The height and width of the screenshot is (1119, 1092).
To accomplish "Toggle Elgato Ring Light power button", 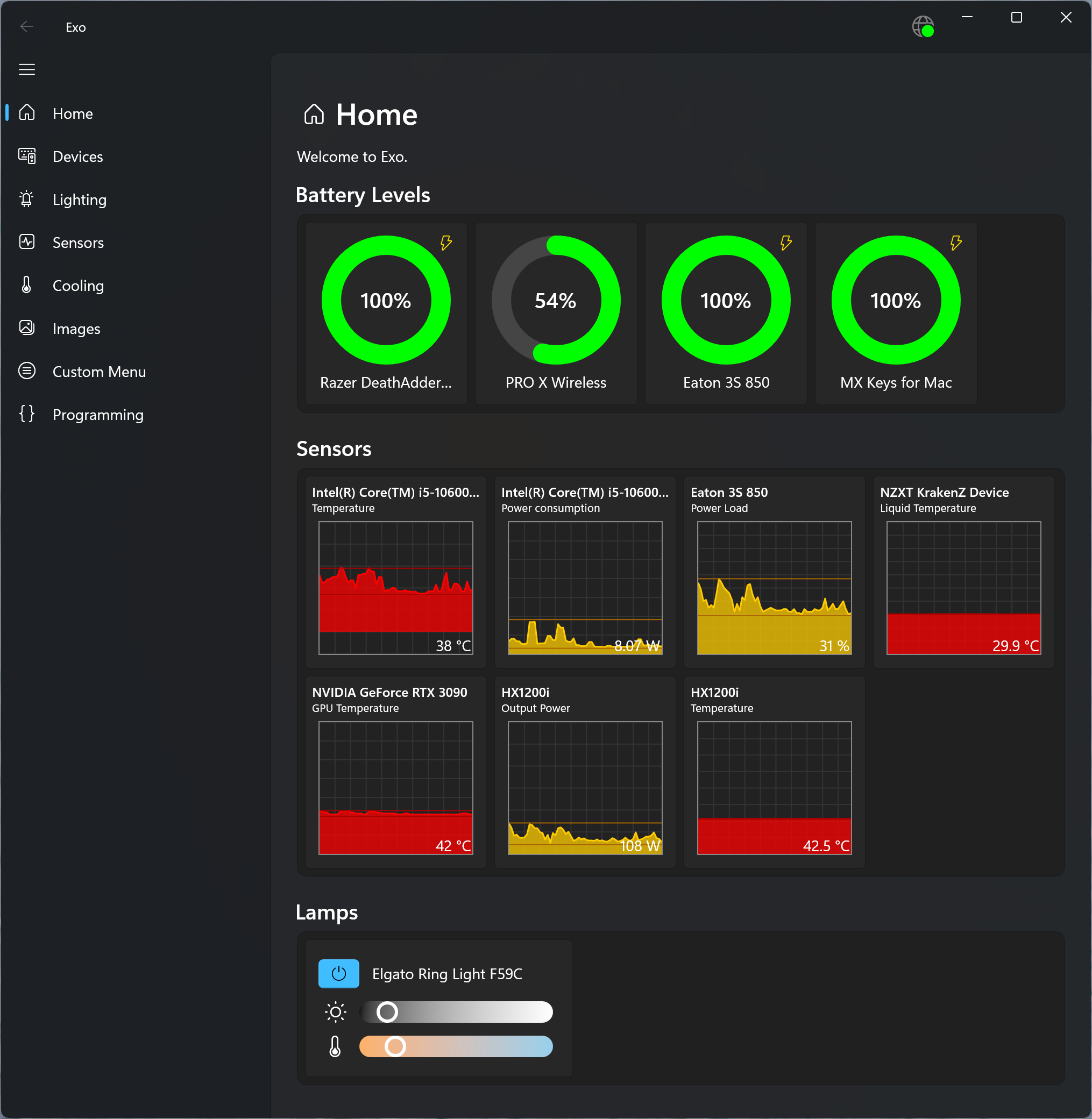I will pos(338,973).
